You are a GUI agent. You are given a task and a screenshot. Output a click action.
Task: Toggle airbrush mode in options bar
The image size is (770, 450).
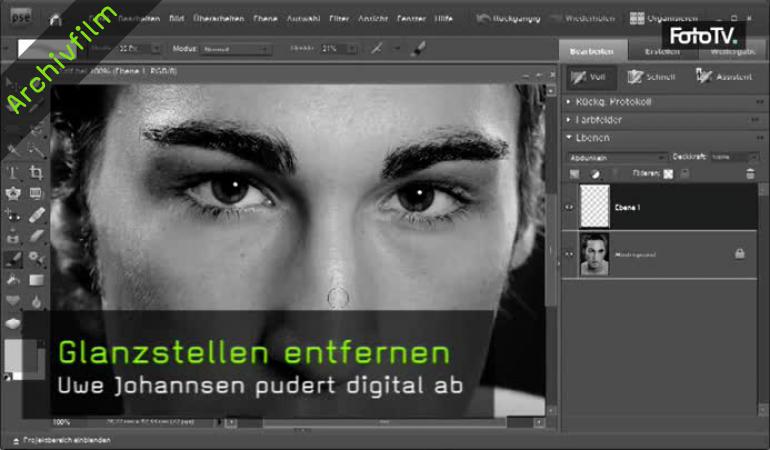click(x=377, y=48)
